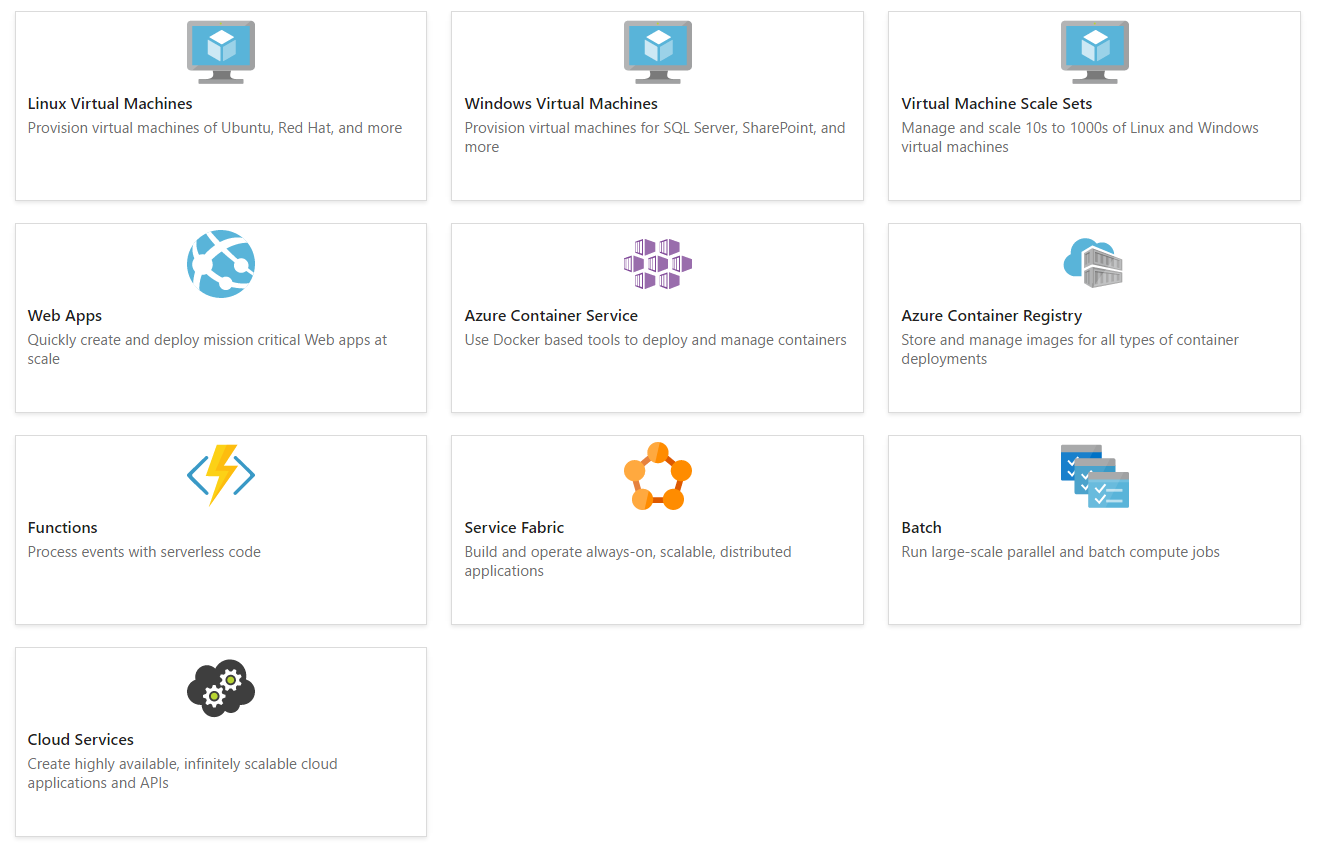Open the Azure Container Service title

click(551, 316)
